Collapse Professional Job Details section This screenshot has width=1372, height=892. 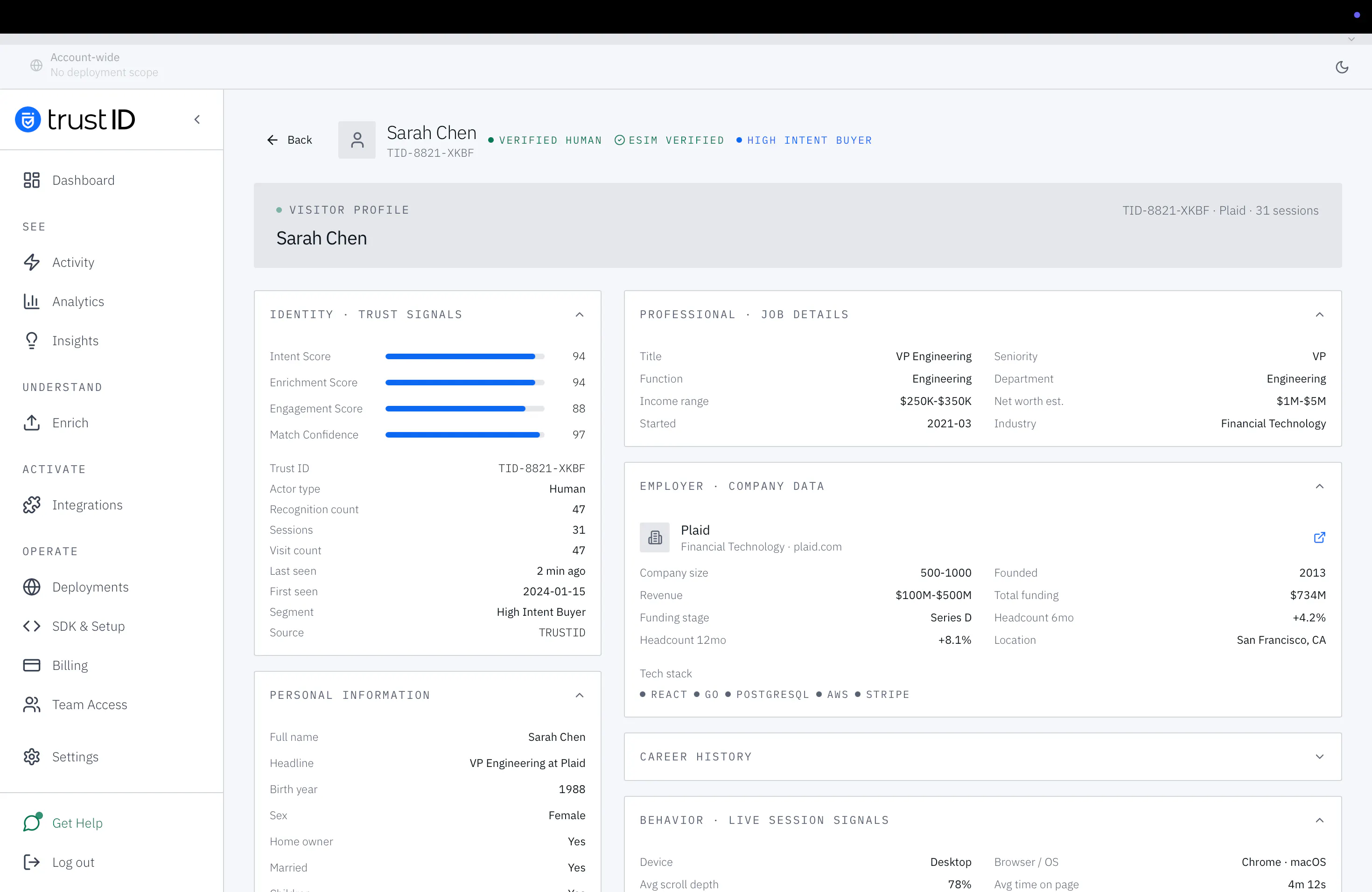click(1320, 314)
